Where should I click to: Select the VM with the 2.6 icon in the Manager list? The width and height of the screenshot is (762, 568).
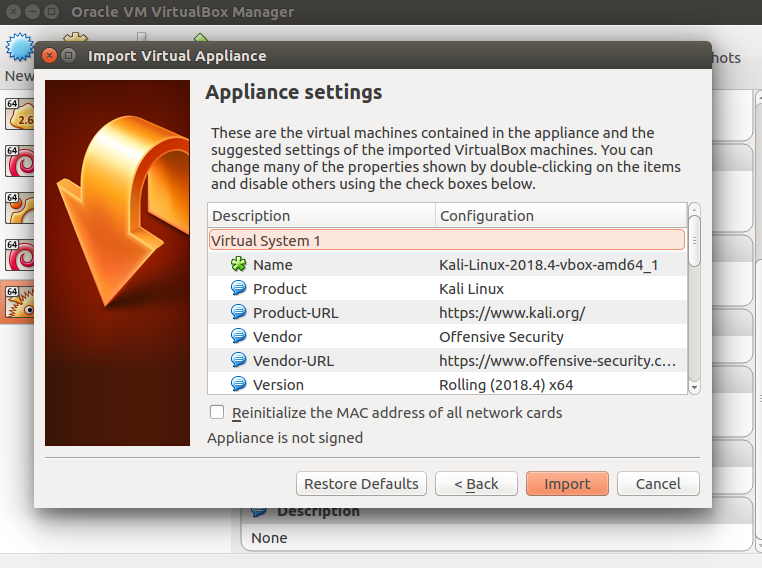[19, 114]
